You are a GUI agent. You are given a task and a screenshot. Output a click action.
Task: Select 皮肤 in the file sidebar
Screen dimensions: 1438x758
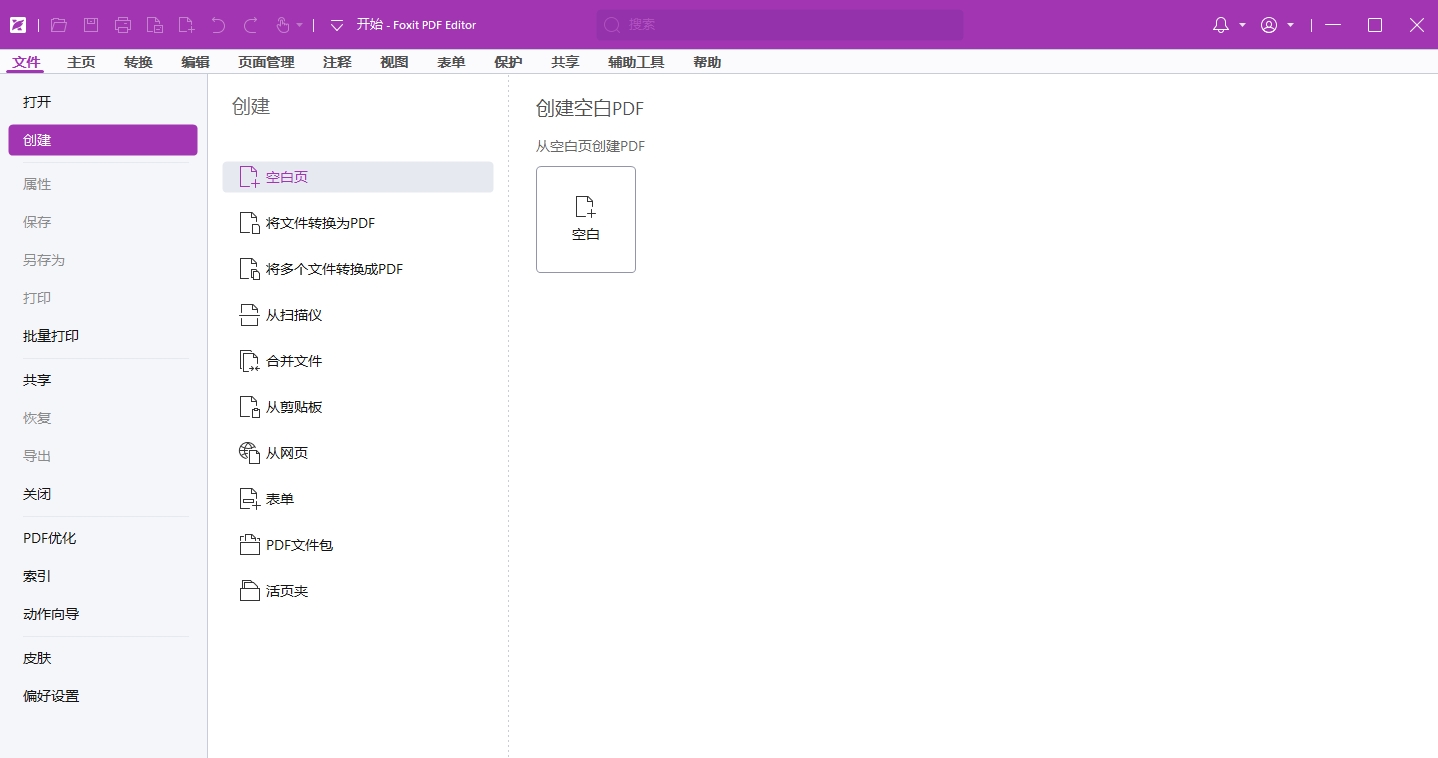(x=103, y=658)
